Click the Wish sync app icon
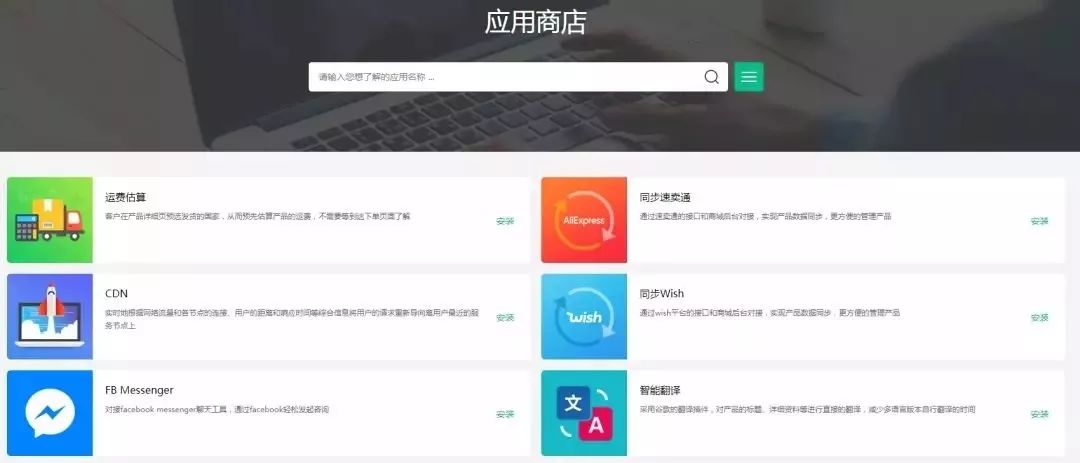Image resolution: width=1080 pixels, height=463 pixels. 584,316
